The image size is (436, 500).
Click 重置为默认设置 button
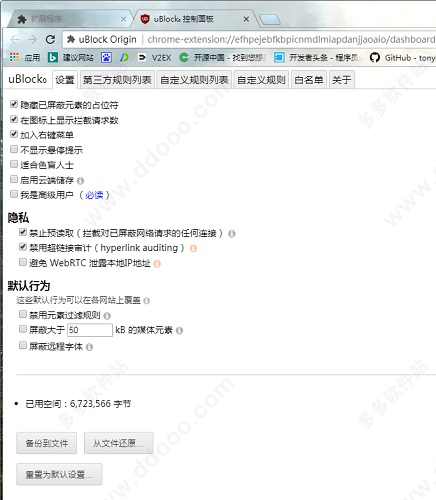click(59, 474)
